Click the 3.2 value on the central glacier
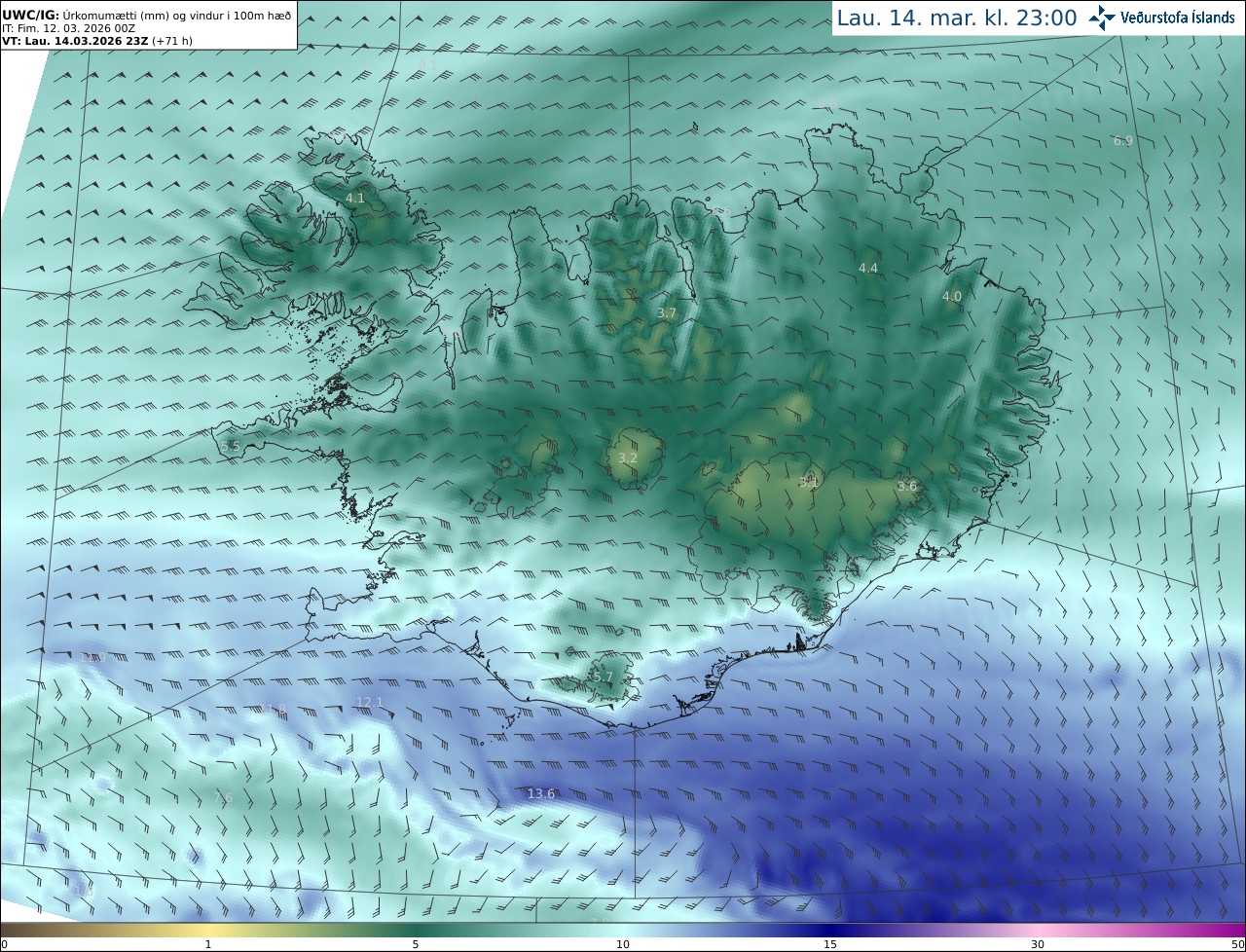1246x952 pixels. pos(629,458)
